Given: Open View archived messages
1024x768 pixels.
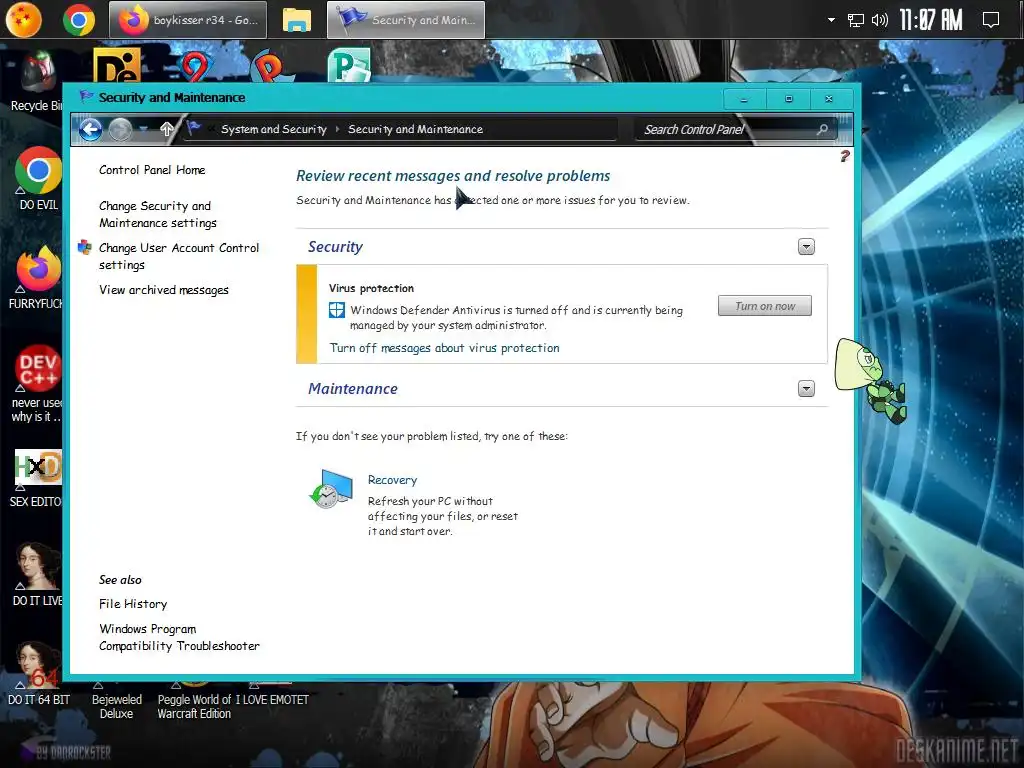Looking at the screenshot, I should [x=164, y=290].
